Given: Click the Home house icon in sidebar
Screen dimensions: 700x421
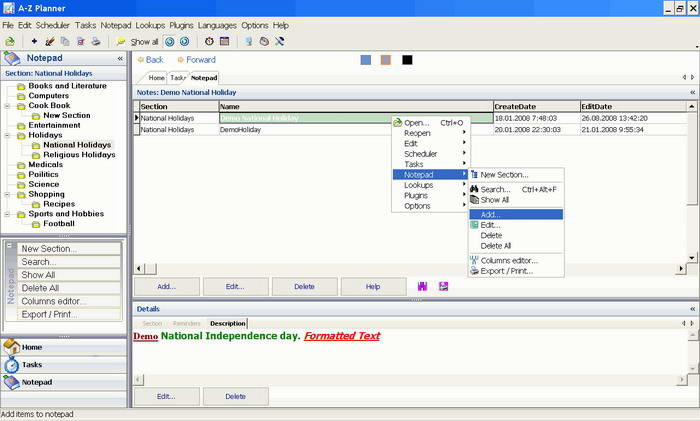Looking at the screenshot, I should coord(12,346).
